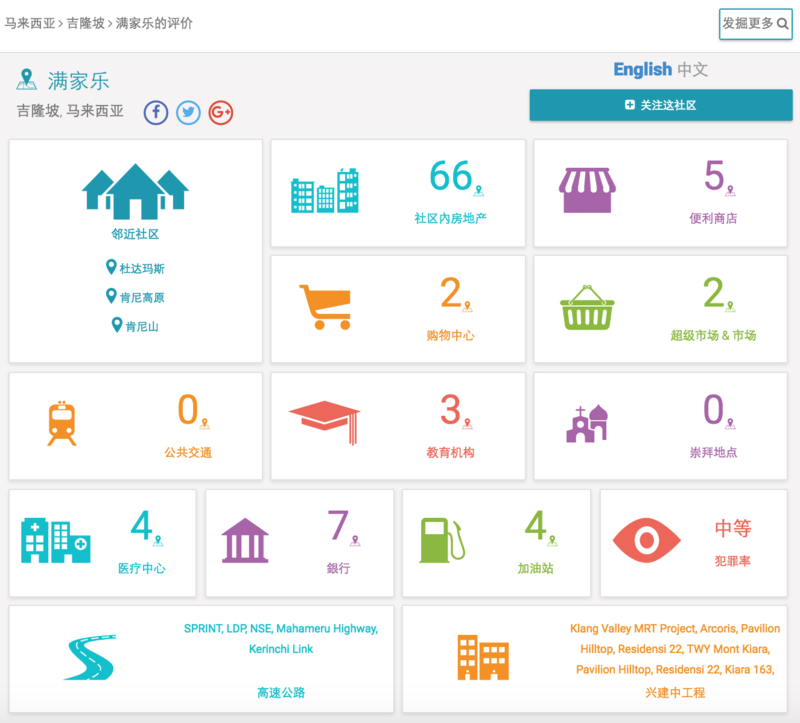Image resolution: width=800 pixels, height=723 pixels.
Task: Click the 吉隆坡, 马来西亚 location subtitle
Action: pos(70,111)
